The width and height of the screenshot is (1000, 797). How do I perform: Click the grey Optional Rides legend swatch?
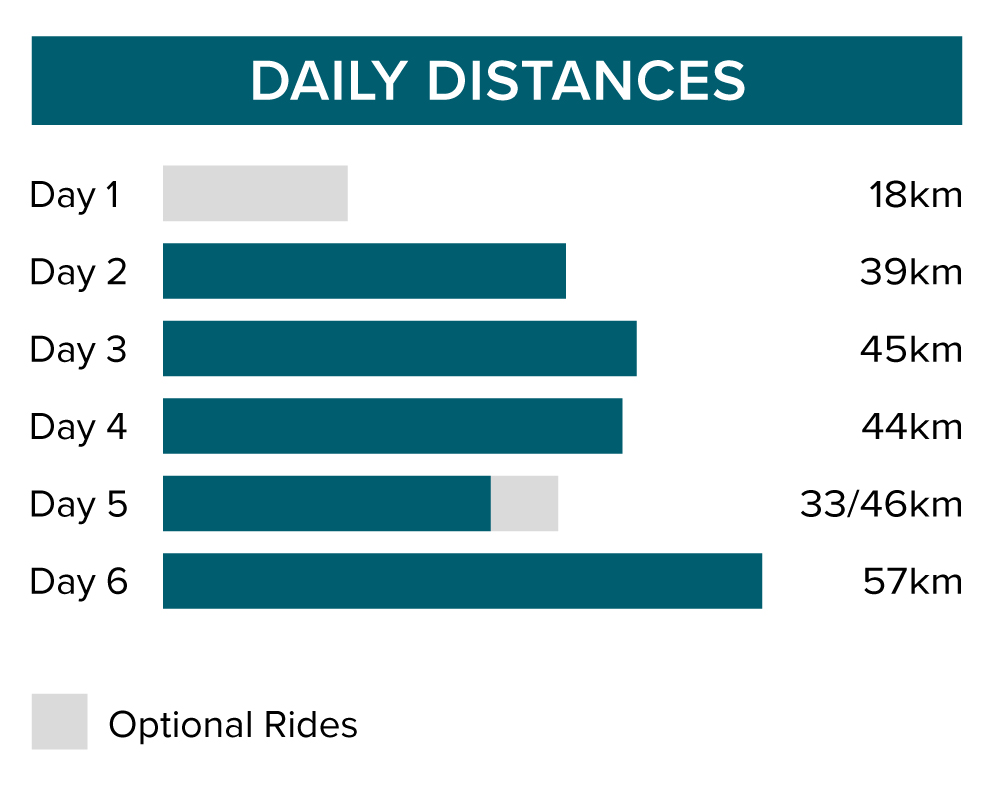[59, 722]
